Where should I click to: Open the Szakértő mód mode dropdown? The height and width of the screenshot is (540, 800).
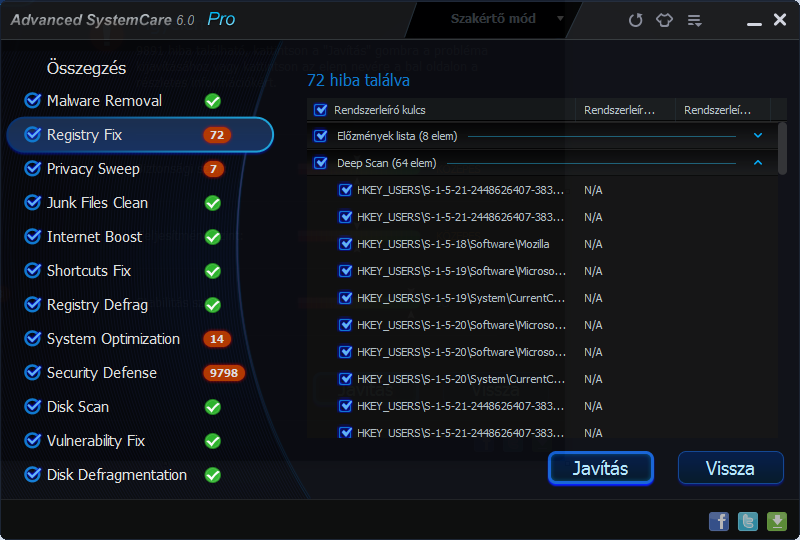(494, 19)
